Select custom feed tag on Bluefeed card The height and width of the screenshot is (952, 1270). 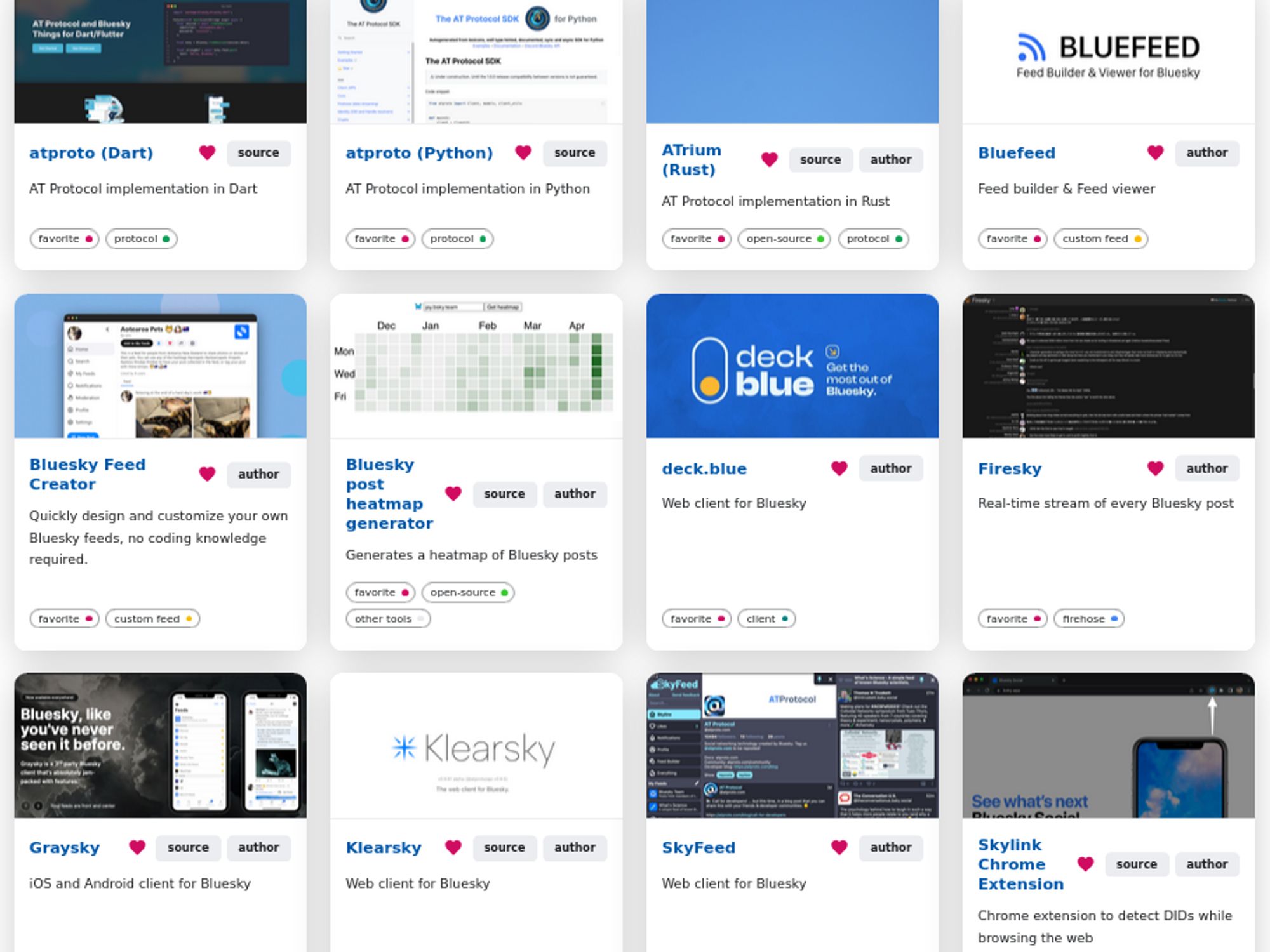1101,239
